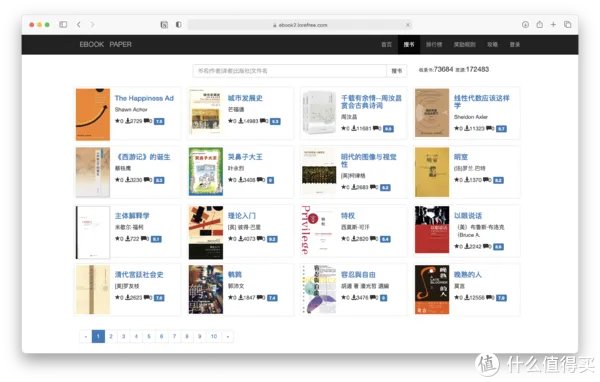Open 容忍與自由 book cover

(x=319, y=289)
